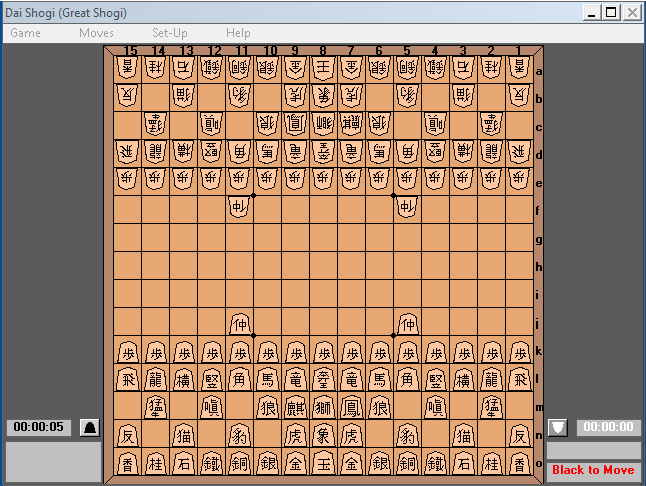This screenshot has width=646, height=486.
Task: Select Black's Silver General on square 6o
Action: (379, 464)
